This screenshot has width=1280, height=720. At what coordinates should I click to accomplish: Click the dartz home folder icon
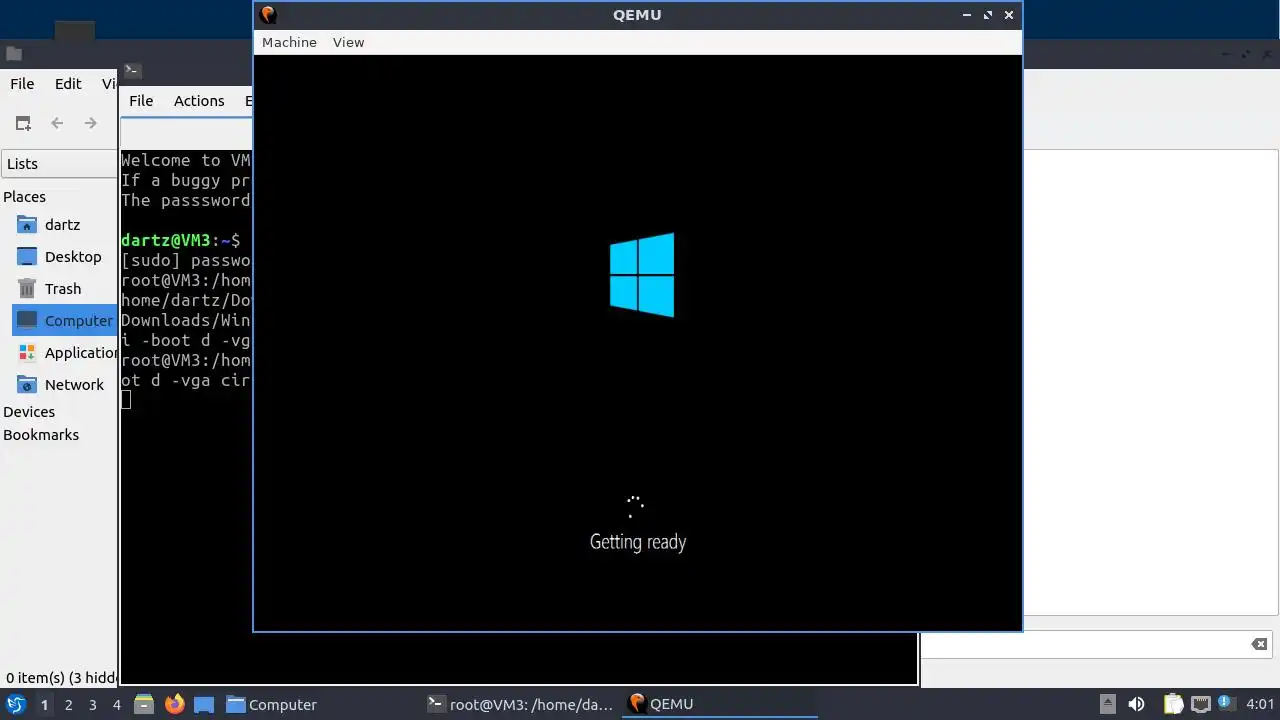coord(27,224)
